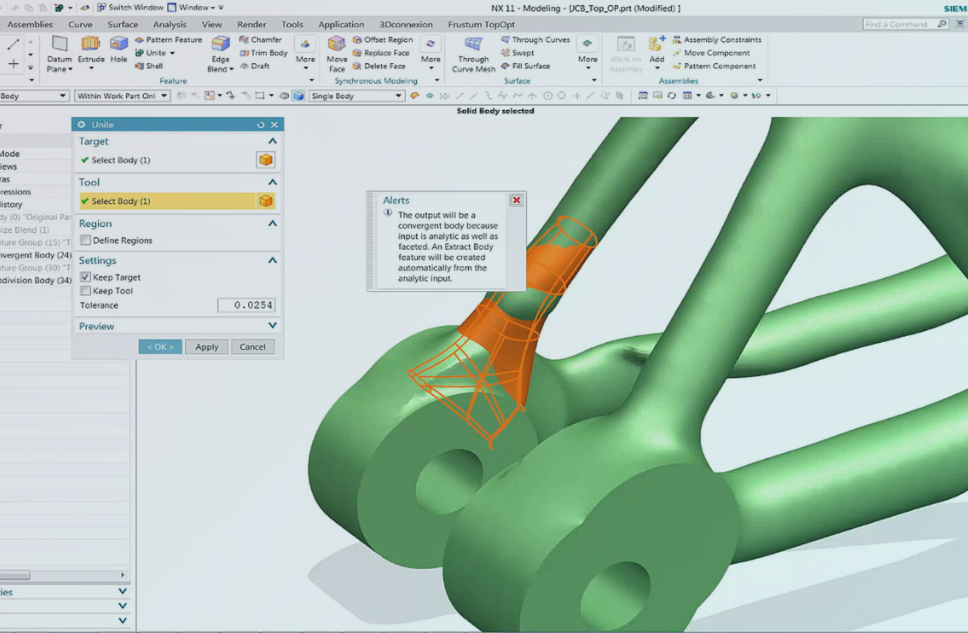The image size is (968, 633).
Task: Open Within Work Part Only dropdown
Action: tap(122, 96)
